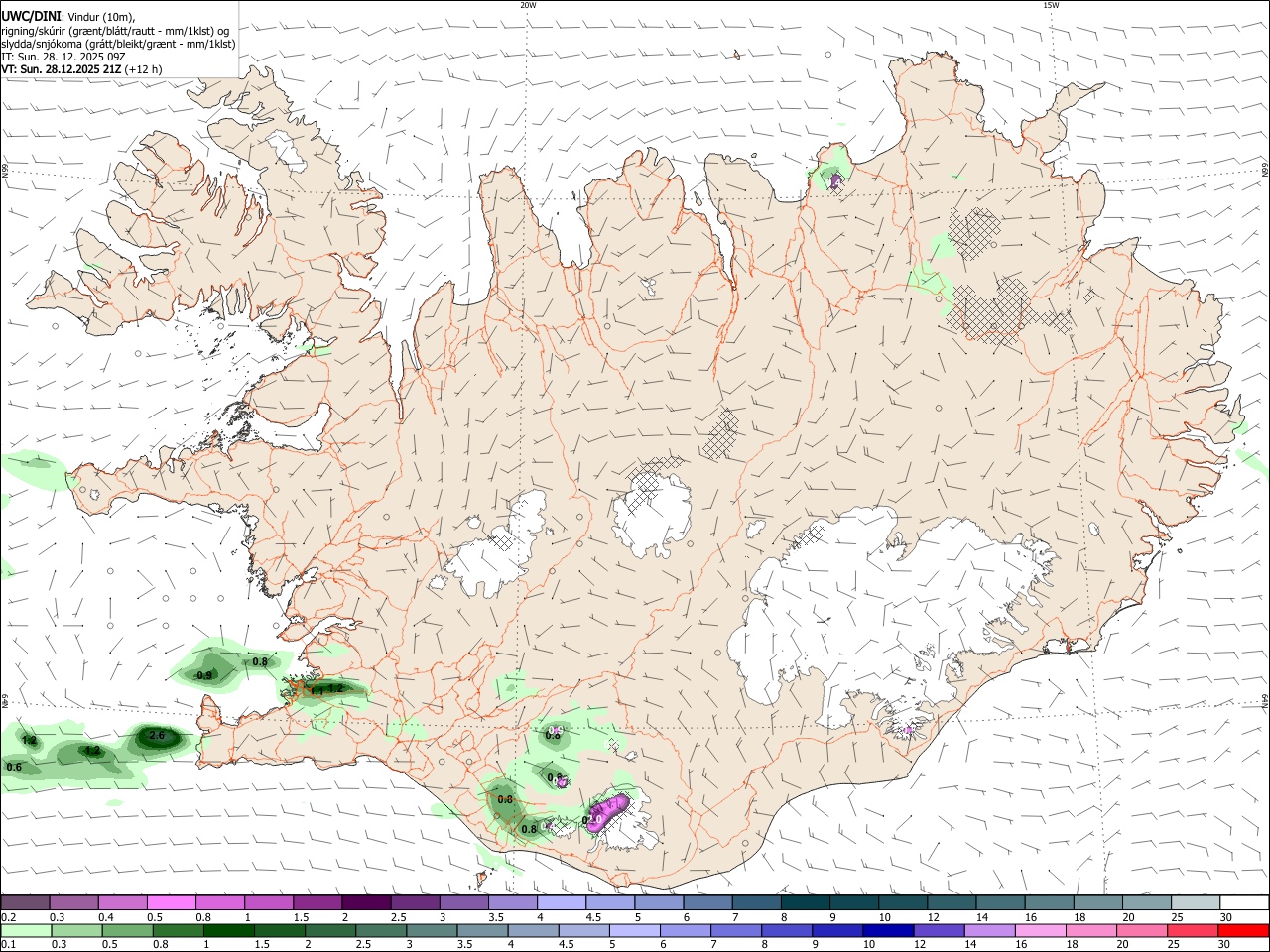
Task: Click the small purple snow patch on the north coast
Action: pyautogui.click(x=835, y=179)
